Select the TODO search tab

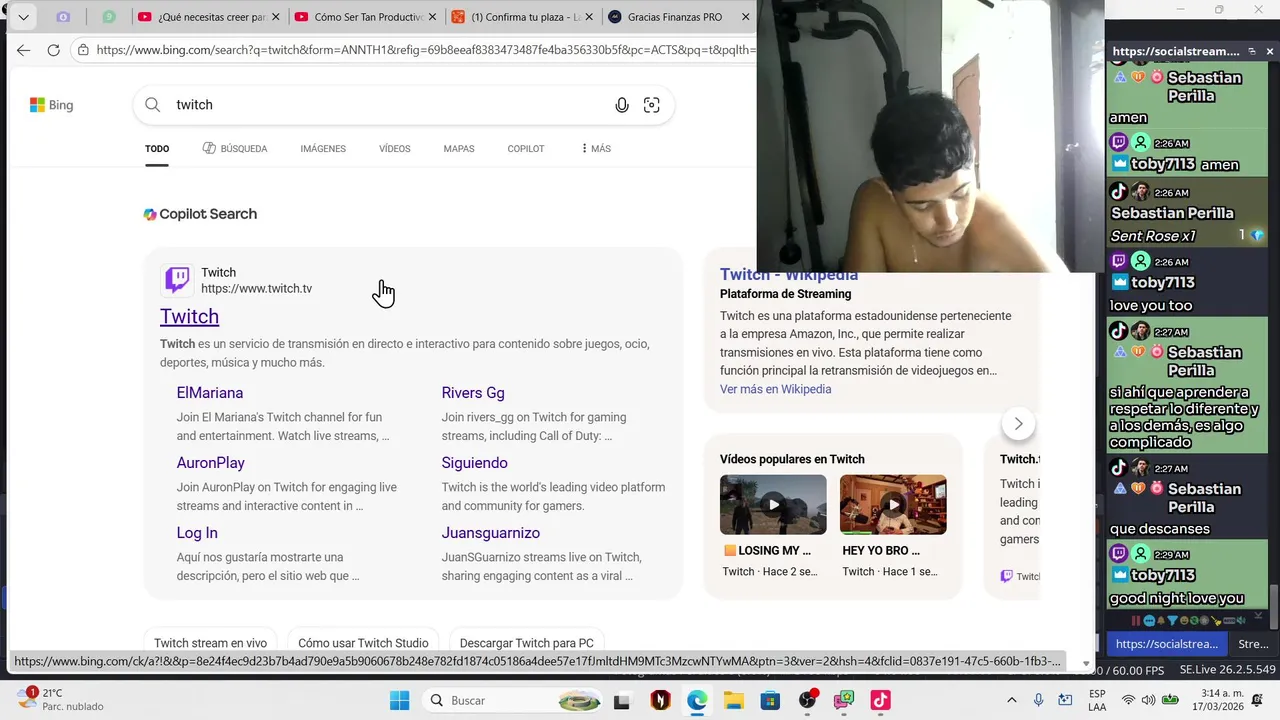157,149
